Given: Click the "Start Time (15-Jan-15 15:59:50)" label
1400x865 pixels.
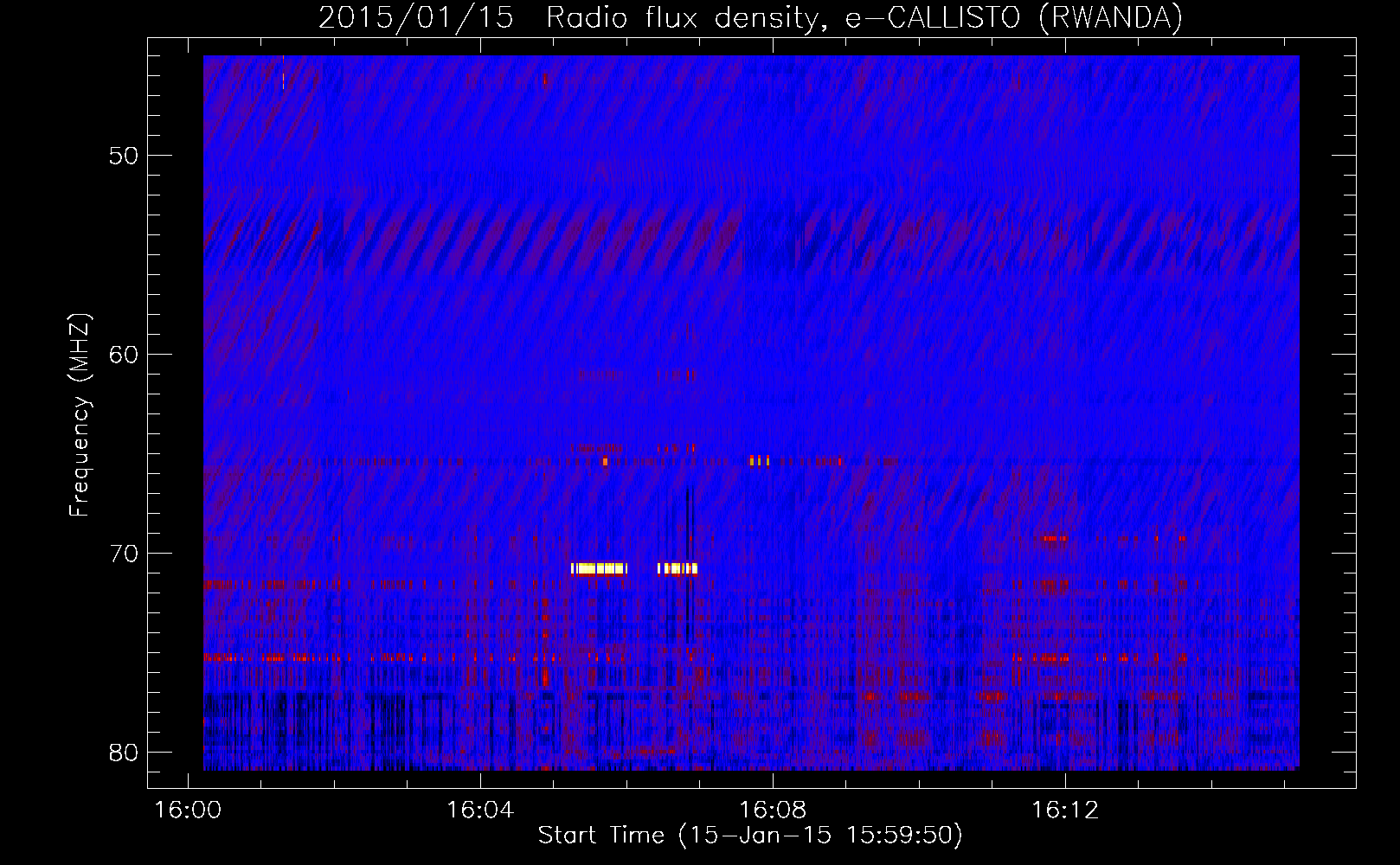Looking at the screenshot, I should tap(750, 836).
